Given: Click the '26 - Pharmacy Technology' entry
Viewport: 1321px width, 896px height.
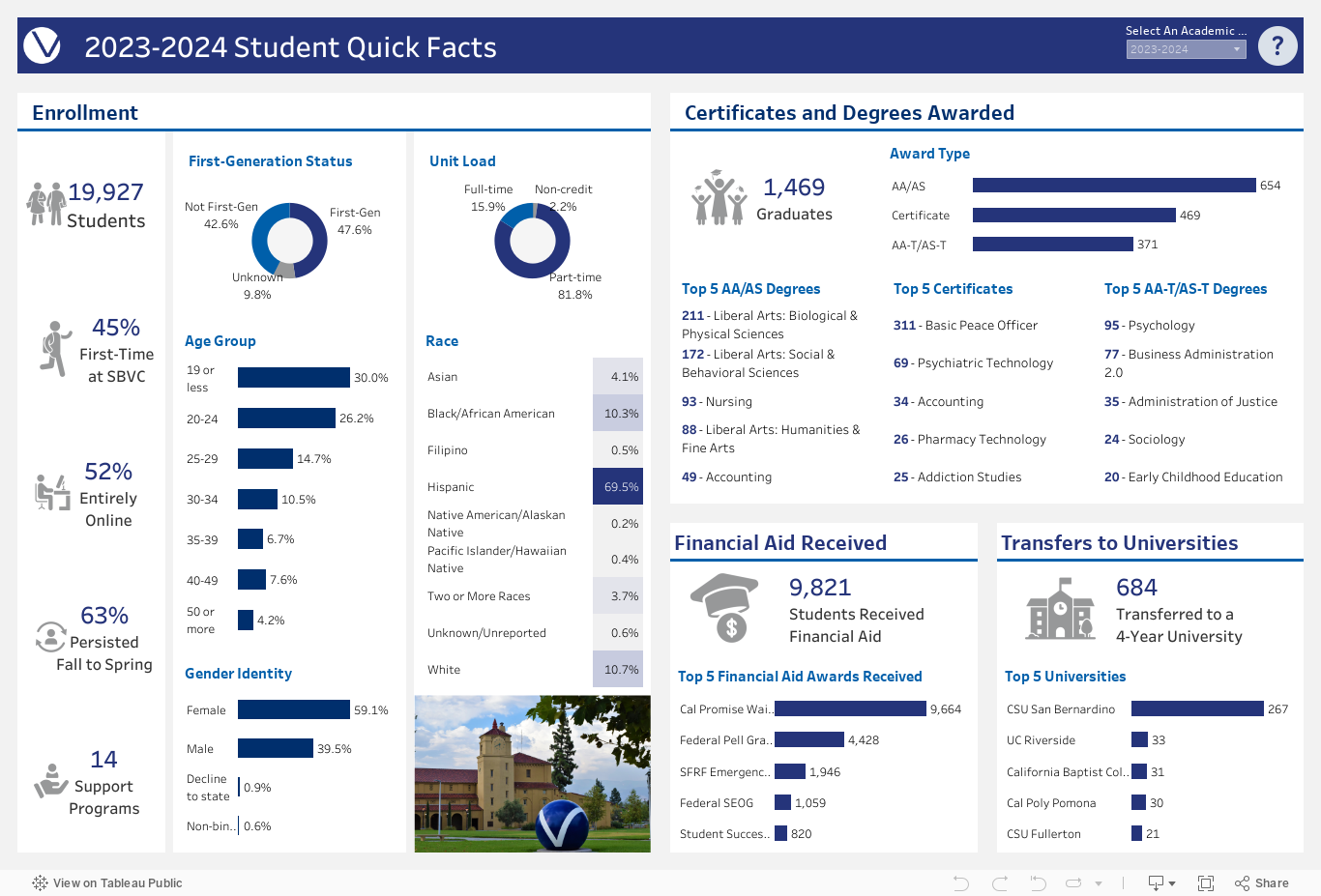Looking at the screenshot, I should (970, 440).
